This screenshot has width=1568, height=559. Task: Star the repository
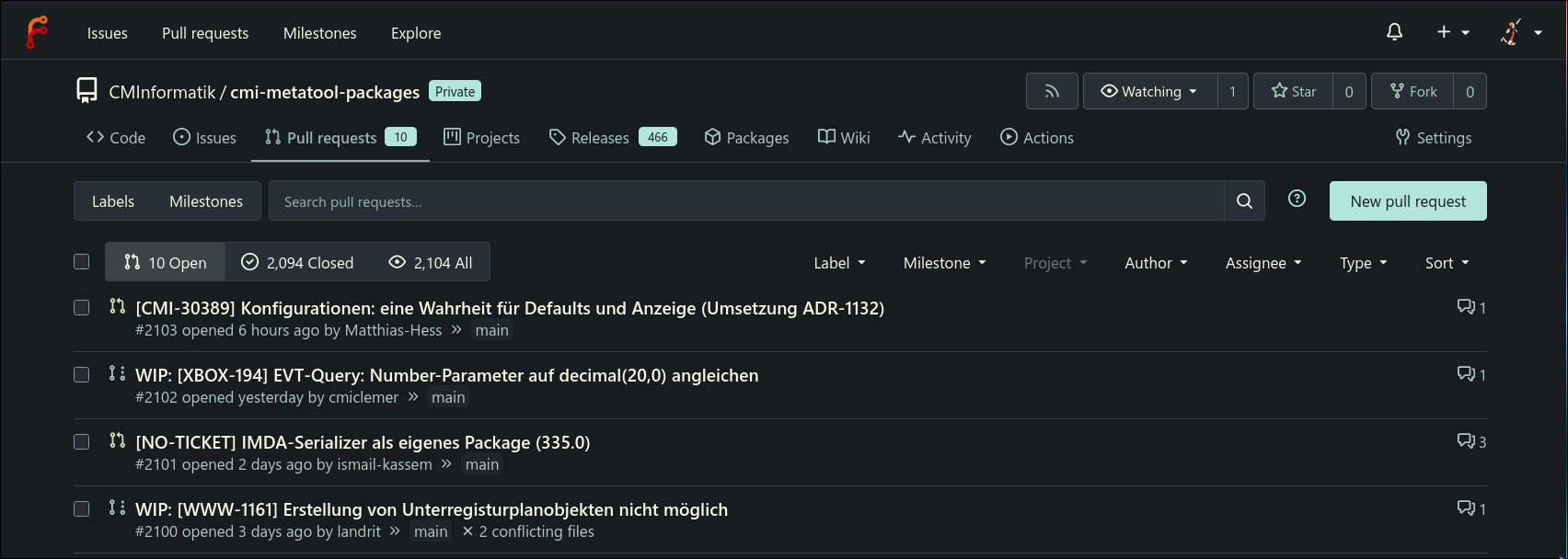click(1293, 91)
